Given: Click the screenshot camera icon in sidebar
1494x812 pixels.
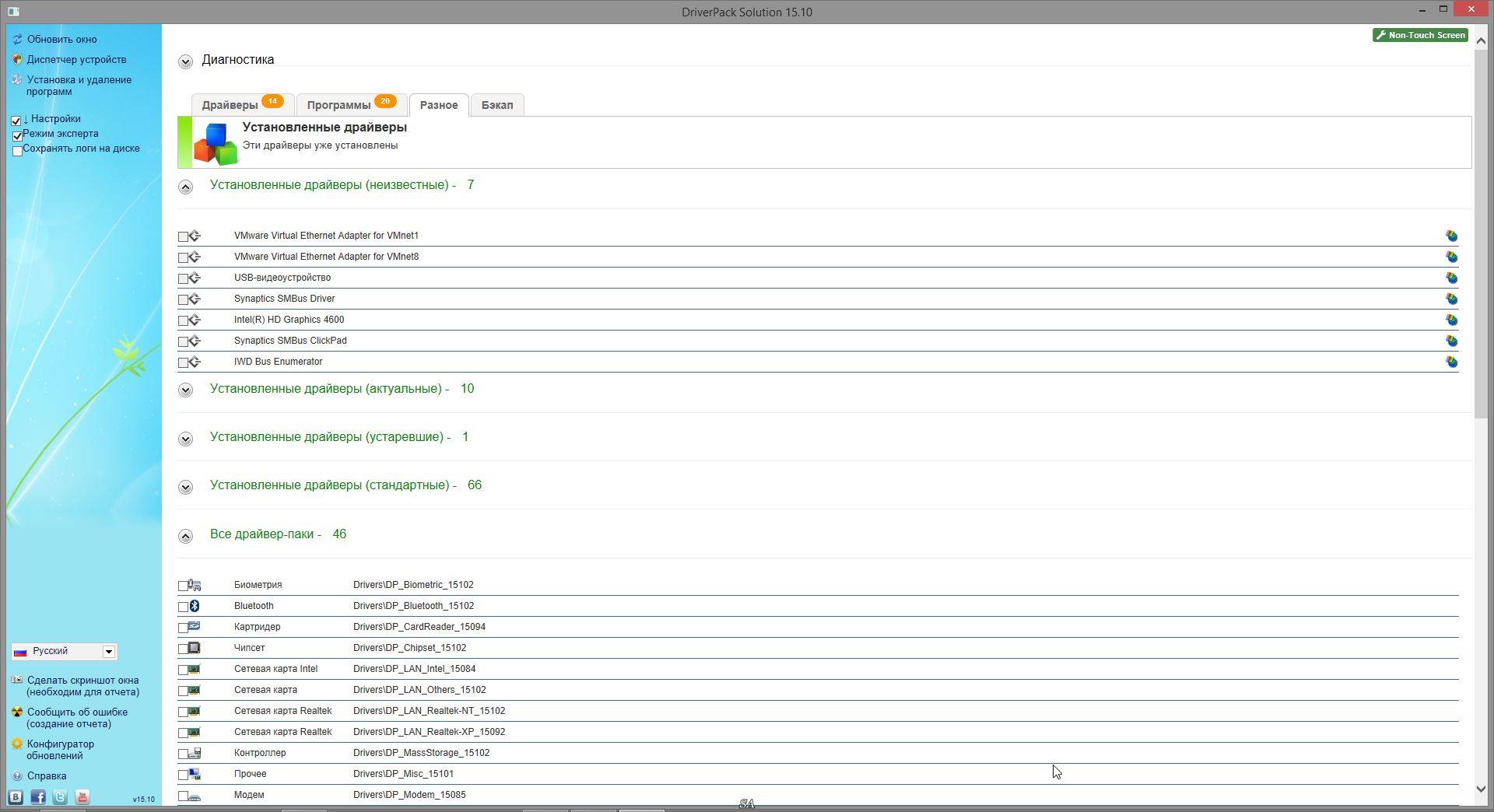Looking at the screenshot, I should click(x=17, y=681).
